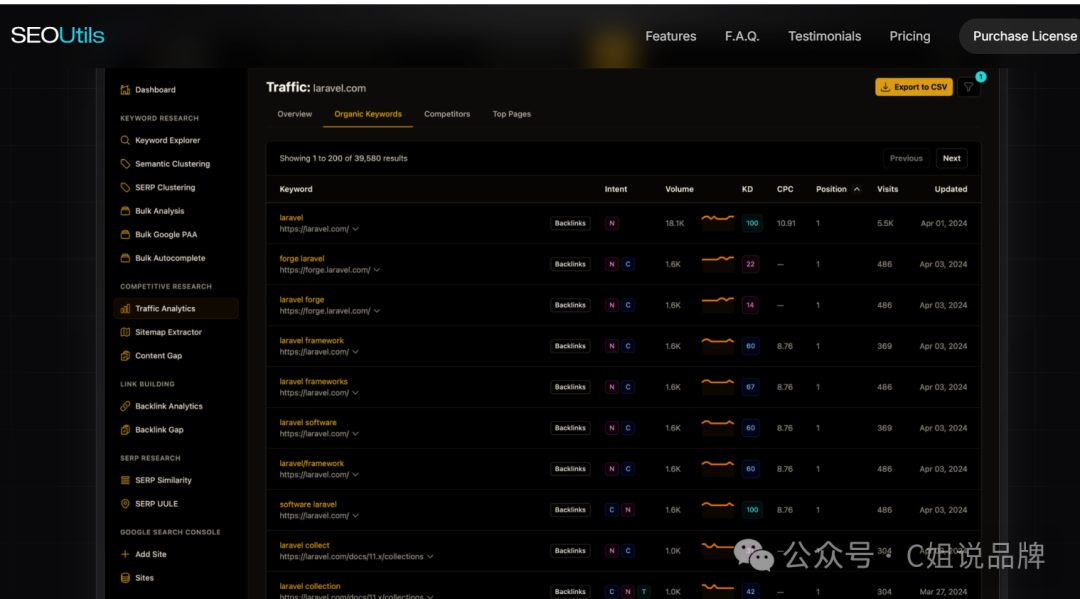
Task: Click the Purchase License button
Action: pyautogui.click(x=1020, y=36)
